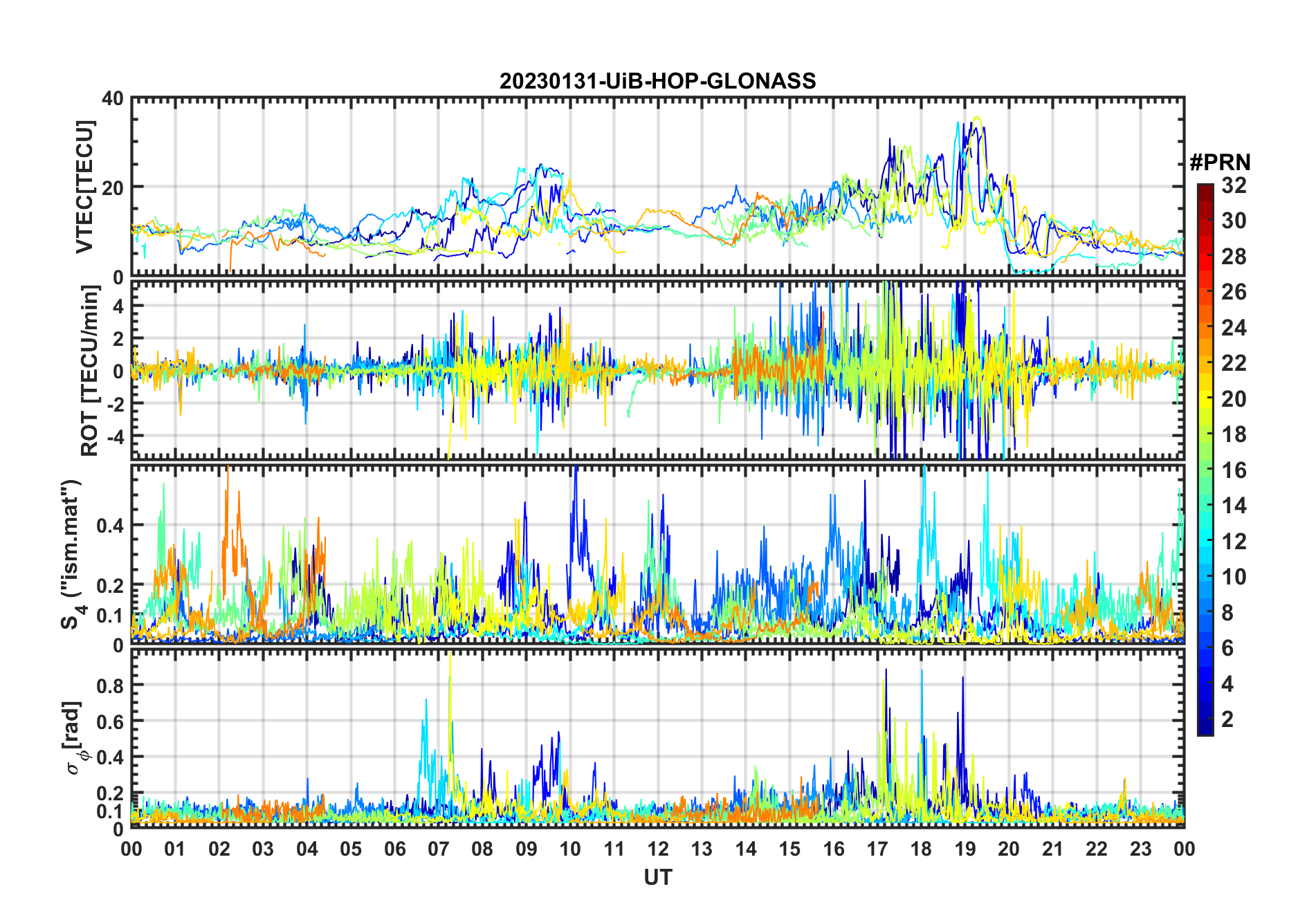Select colorbar tick label 12
1316x920 pixels.
click(x=1234, y=542)
